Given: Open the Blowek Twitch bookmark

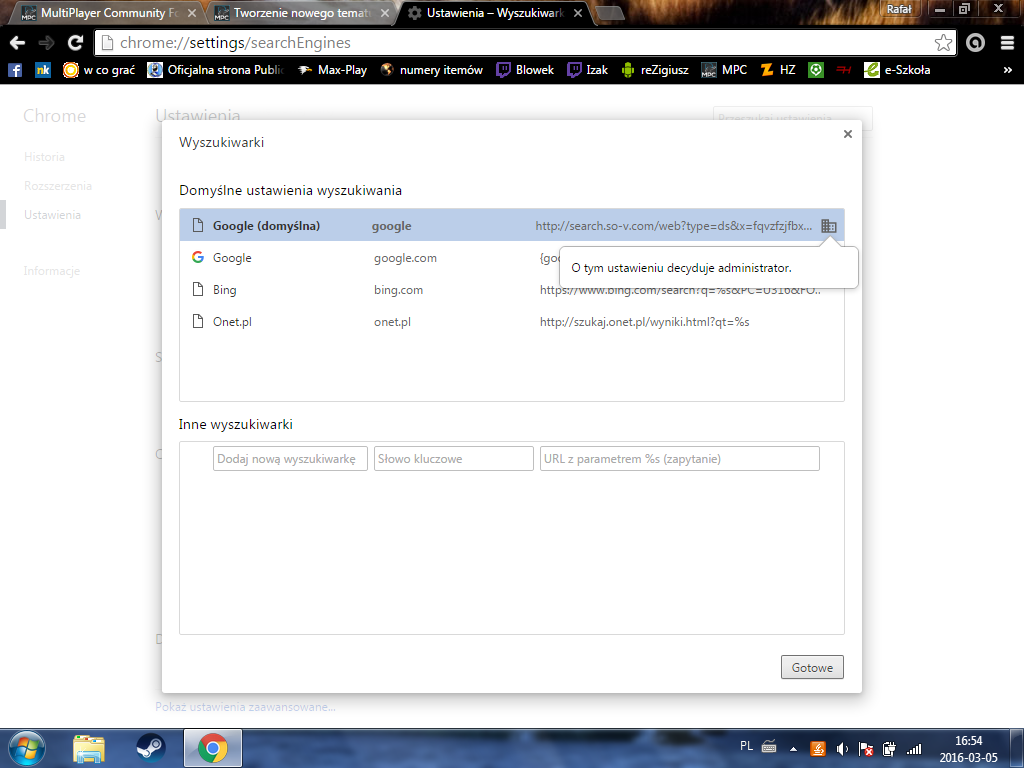Looking at the screenshot, I should [x=525, y=70].
